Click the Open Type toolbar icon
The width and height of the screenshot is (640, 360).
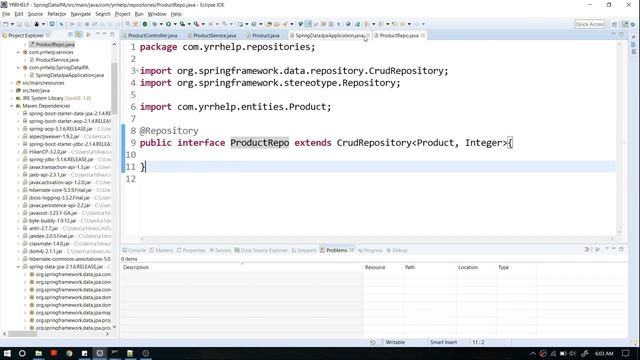pos(269,24)
